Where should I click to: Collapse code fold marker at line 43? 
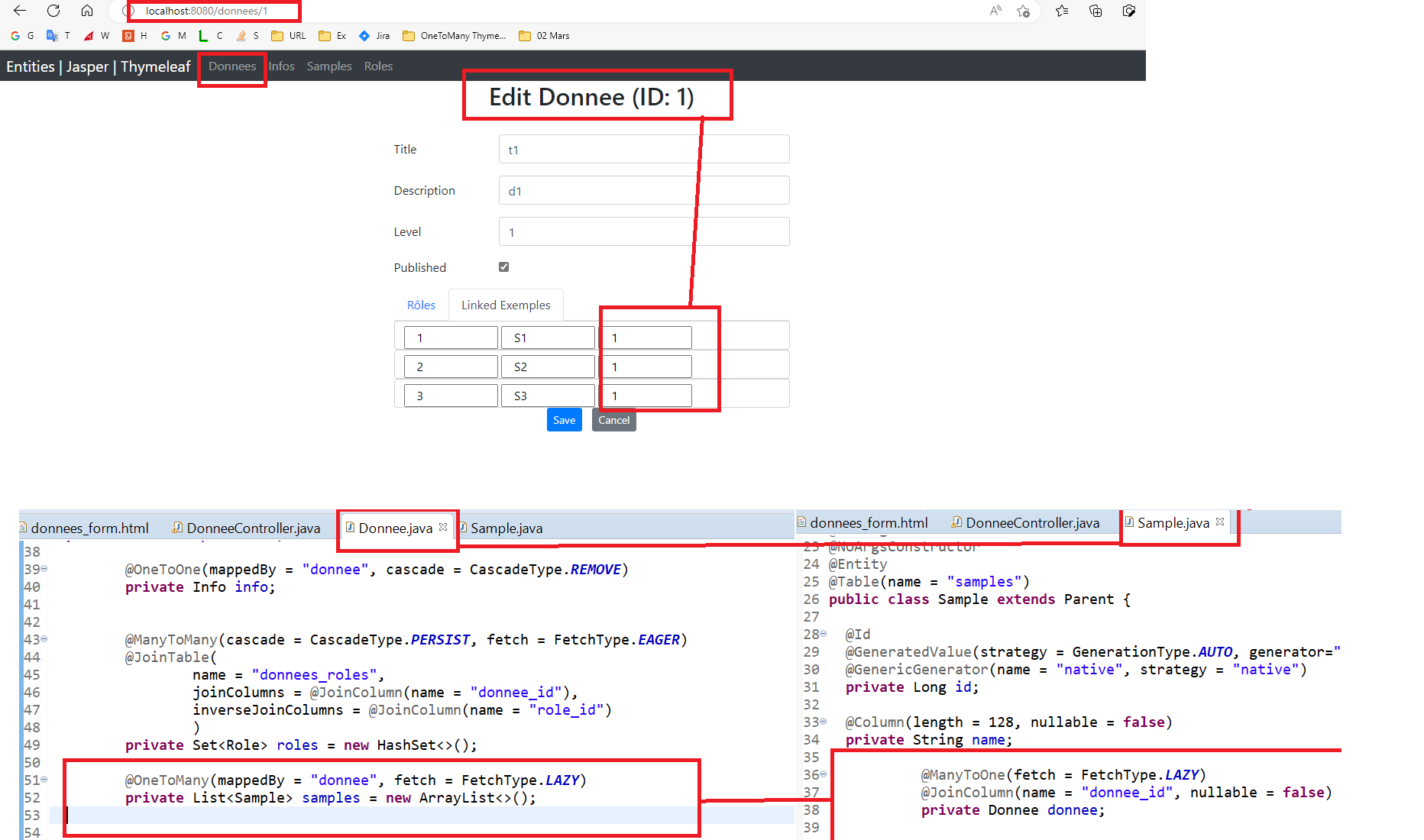[44, 638]
